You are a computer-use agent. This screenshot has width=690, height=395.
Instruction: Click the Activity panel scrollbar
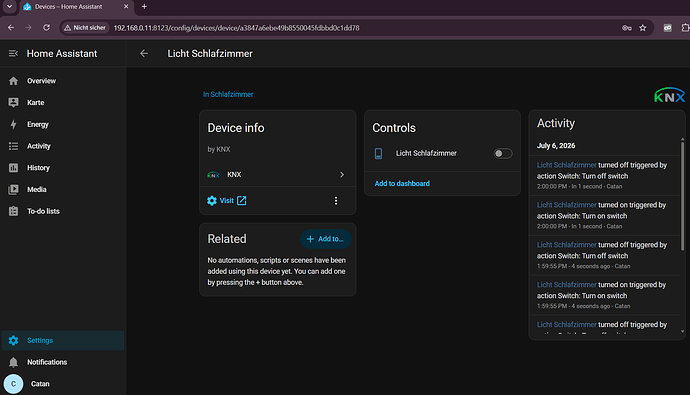pyautogui.click(x=683, y=196)
